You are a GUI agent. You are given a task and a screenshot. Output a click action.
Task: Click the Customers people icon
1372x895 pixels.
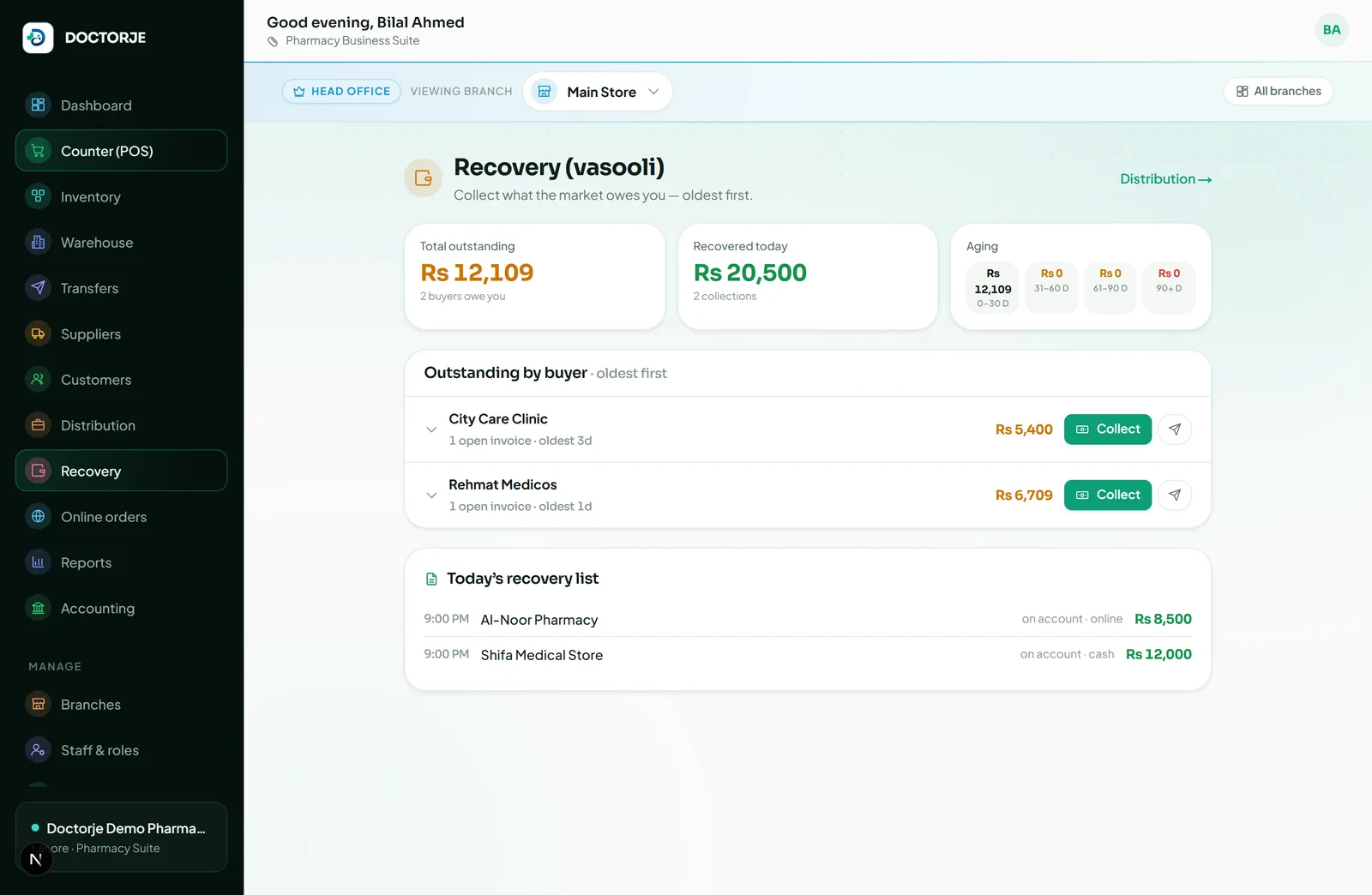coord(38,380)
